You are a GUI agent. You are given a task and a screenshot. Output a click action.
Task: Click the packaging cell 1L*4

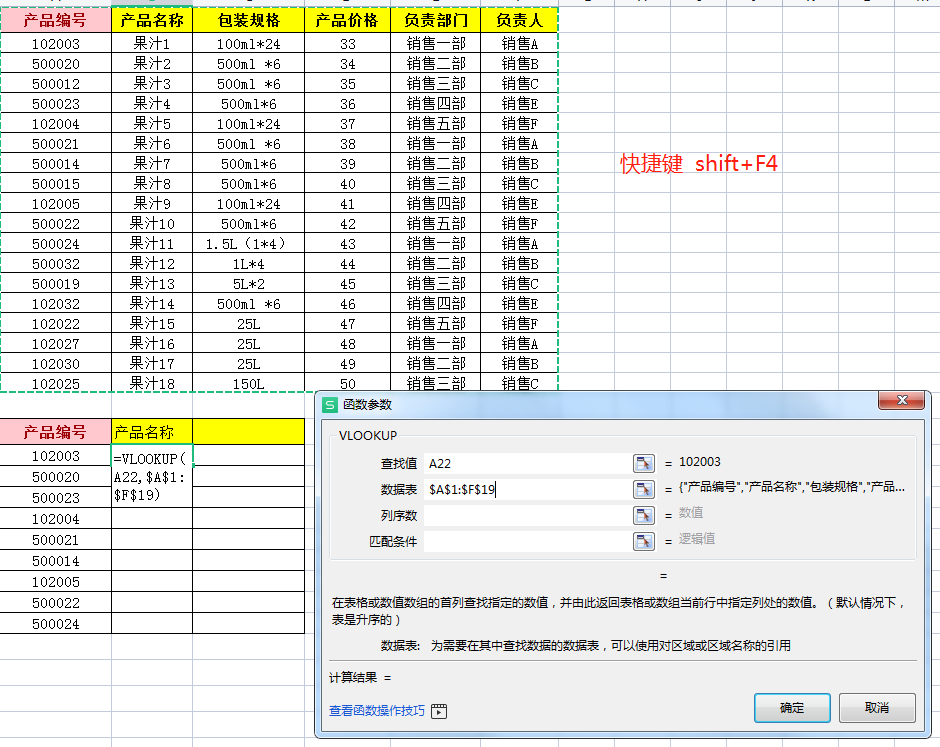coord(248,263)
